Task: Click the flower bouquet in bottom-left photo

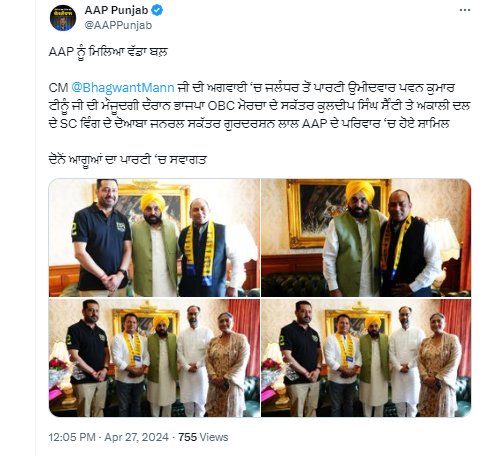Action: point(58,364)
